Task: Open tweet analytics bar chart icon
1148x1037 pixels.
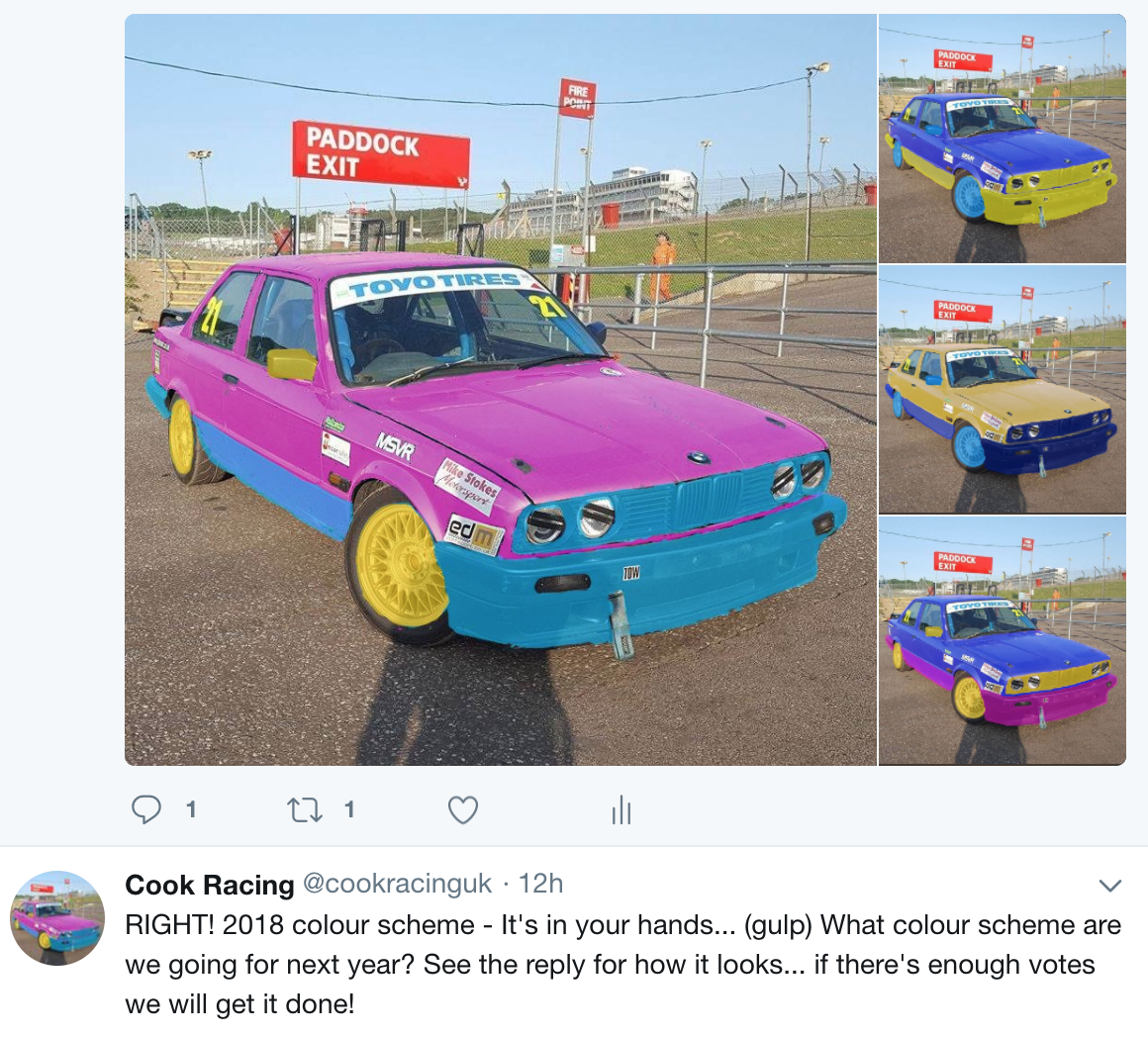Action: (621, 809)
